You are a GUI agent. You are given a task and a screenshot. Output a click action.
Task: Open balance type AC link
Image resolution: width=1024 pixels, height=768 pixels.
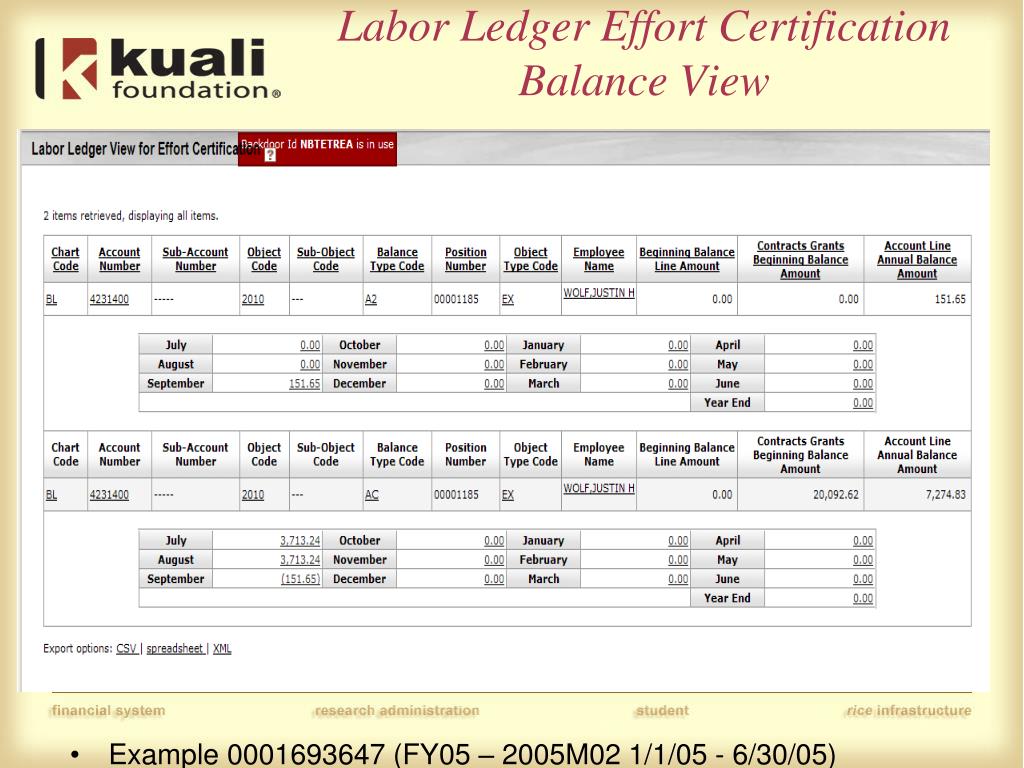point(372,495)
